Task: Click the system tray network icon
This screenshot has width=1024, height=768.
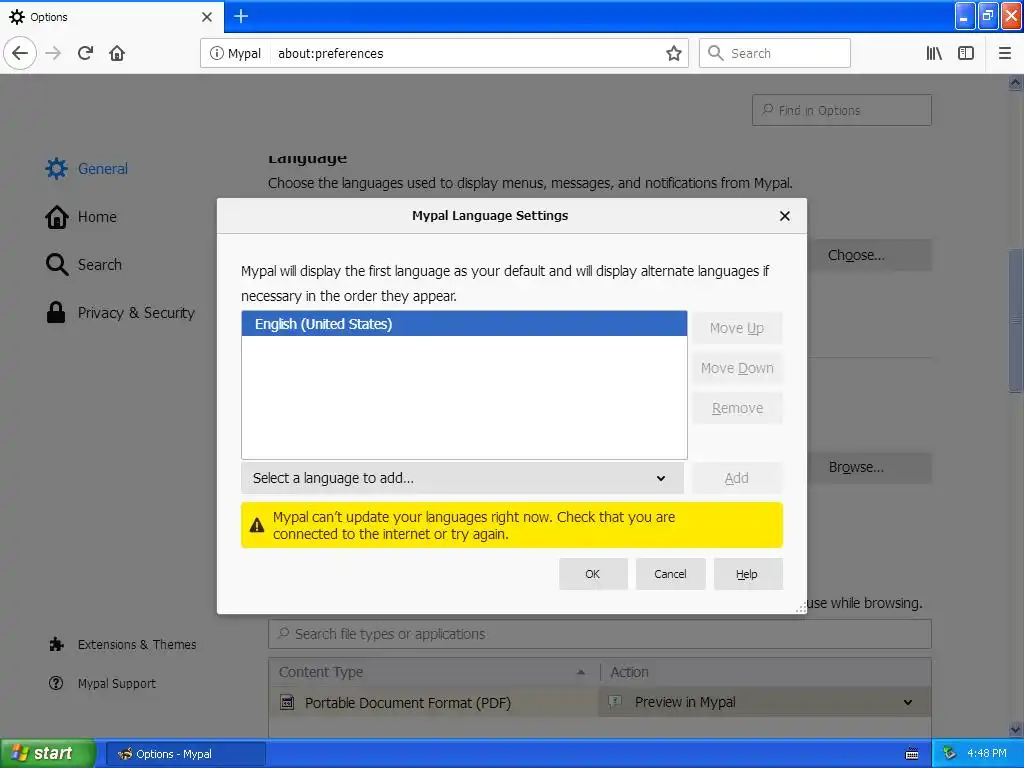Action: tap(950, 754)
